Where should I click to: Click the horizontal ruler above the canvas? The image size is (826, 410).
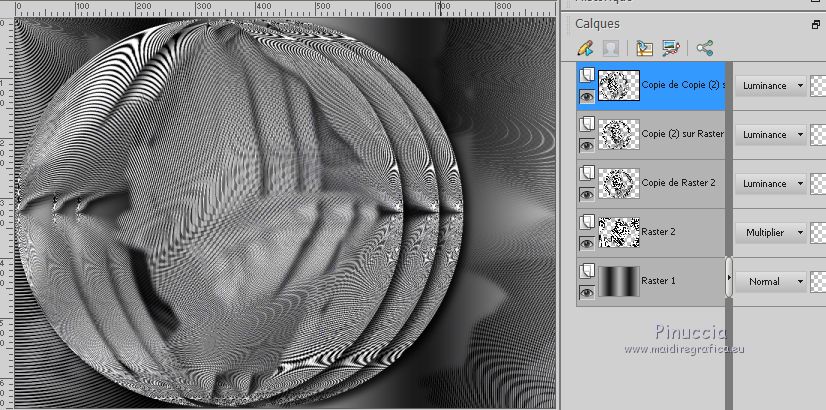pos(284,8)
